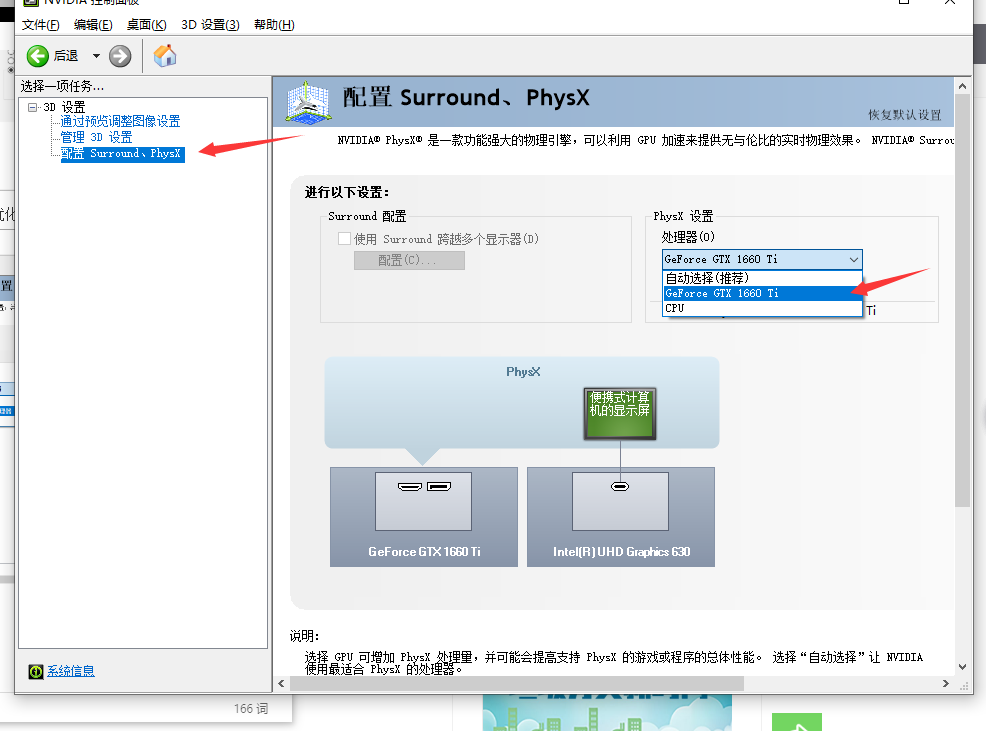Click the horizontal scrollbar thumb
The height and width of the screenshot is (731, 986).
click(516, 684)
